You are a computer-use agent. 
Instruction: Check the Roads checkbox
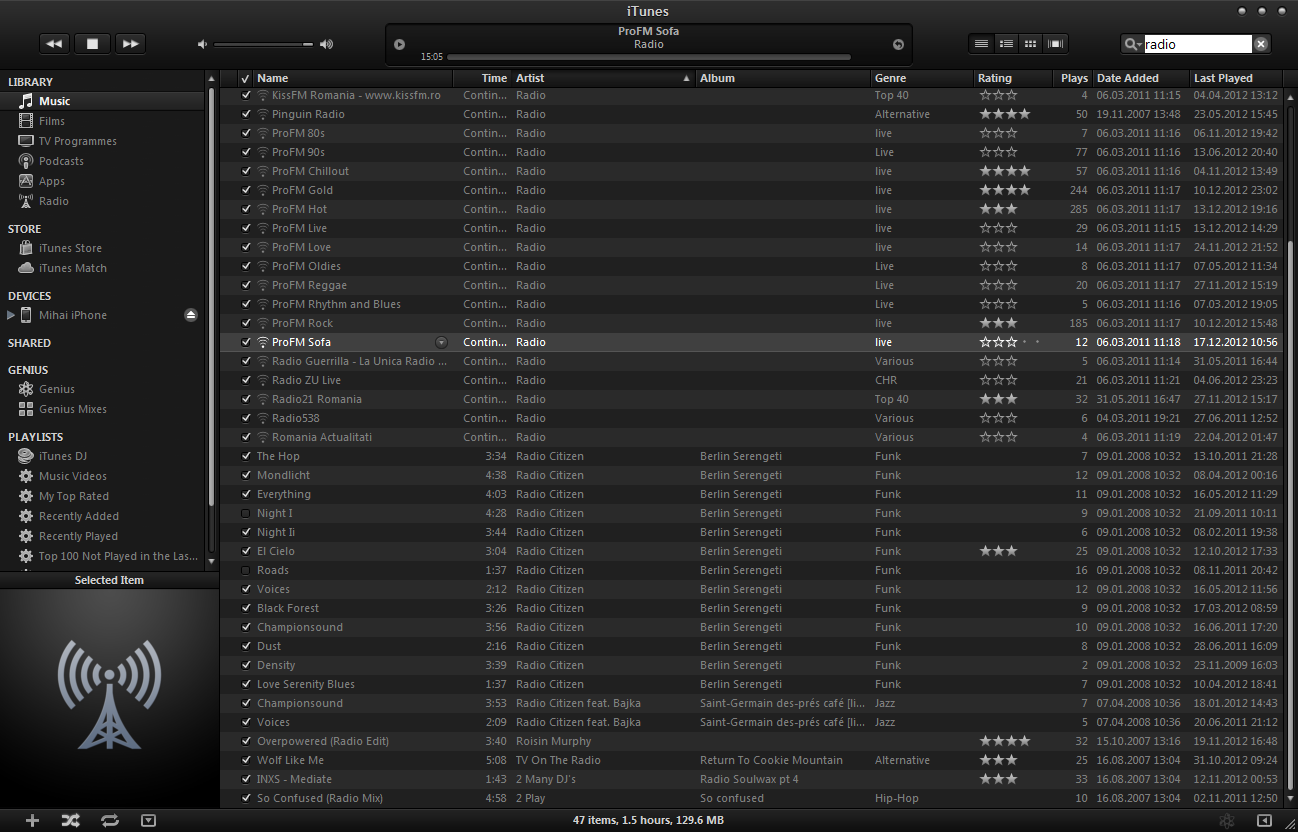(x=246, y=570)
